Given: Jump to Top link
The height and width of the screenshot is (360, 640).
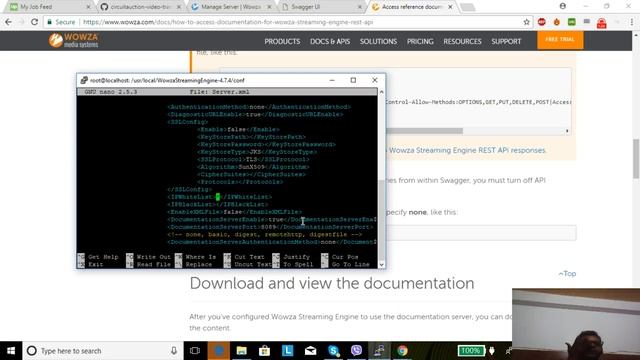Looking at the screenshot, I should tap(567, 273).
